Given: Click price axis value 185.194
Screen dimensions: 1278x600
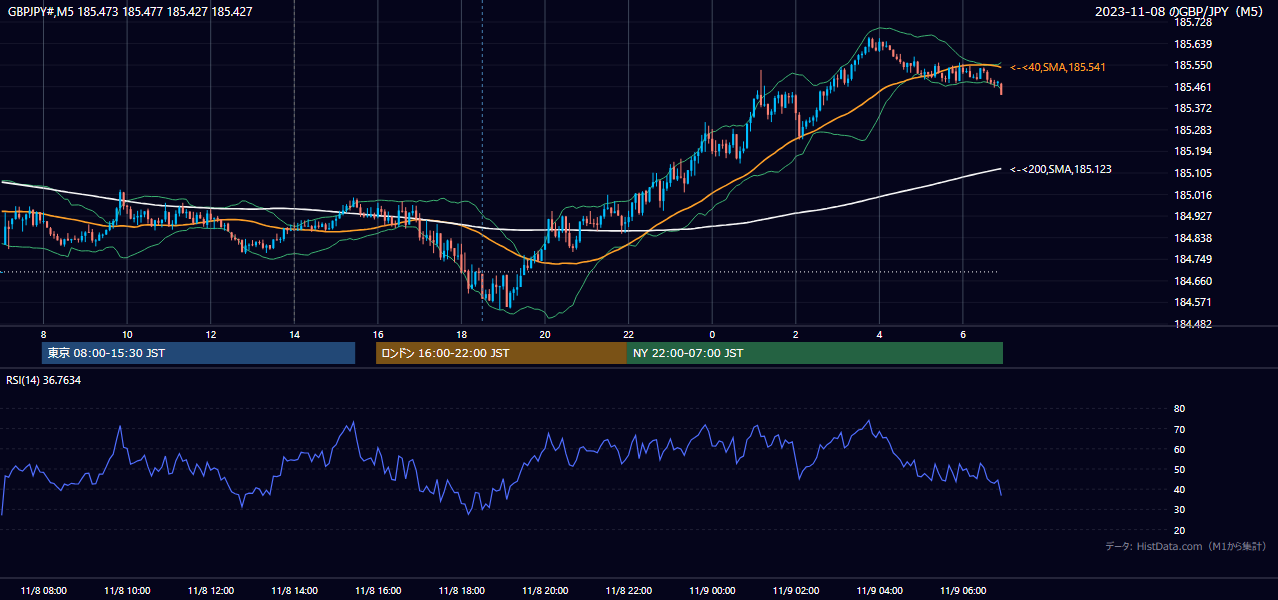Looking at the screenshot, I should point(1193,151).
